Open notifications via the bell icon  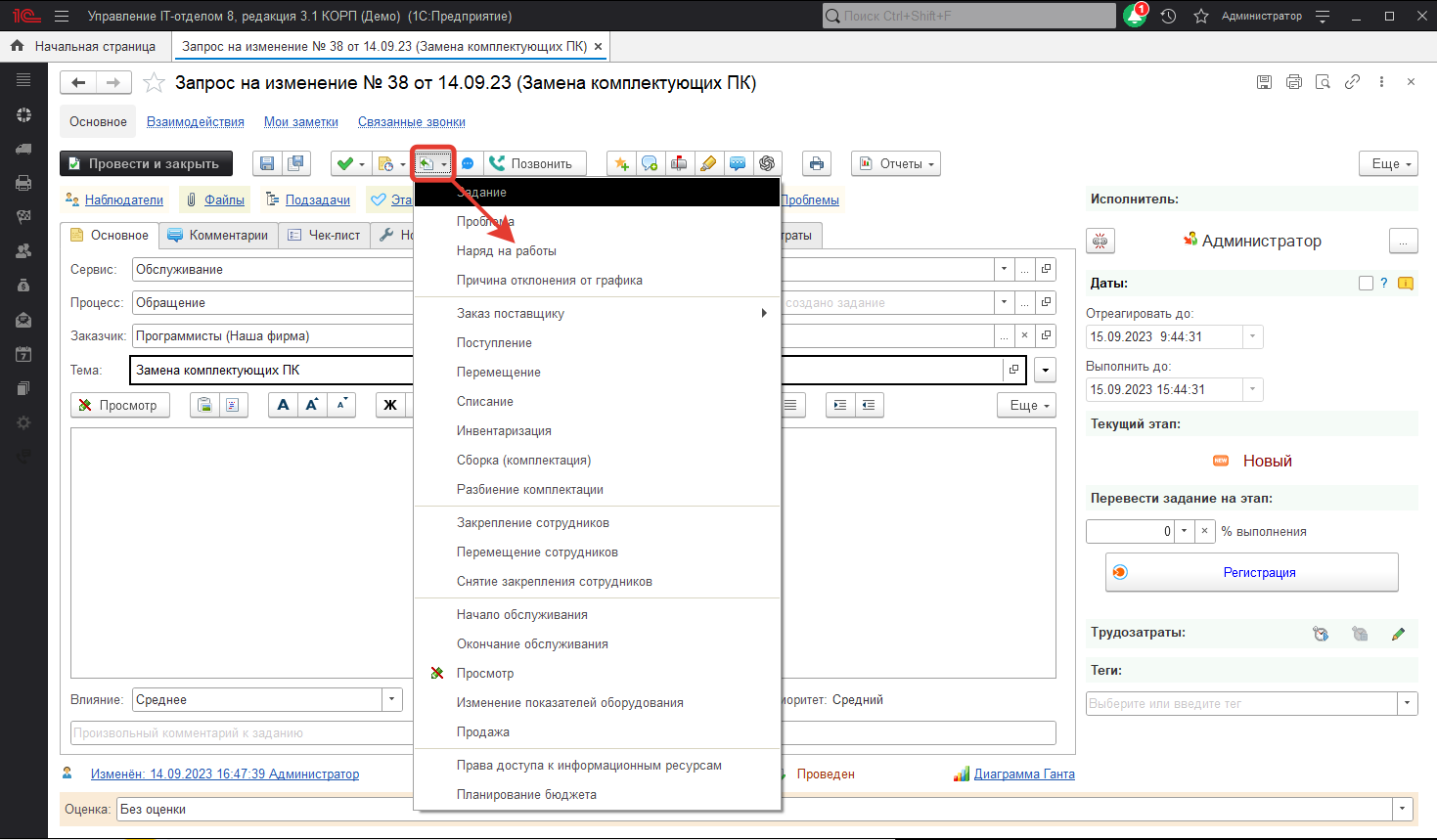(x=1135, y=16)
